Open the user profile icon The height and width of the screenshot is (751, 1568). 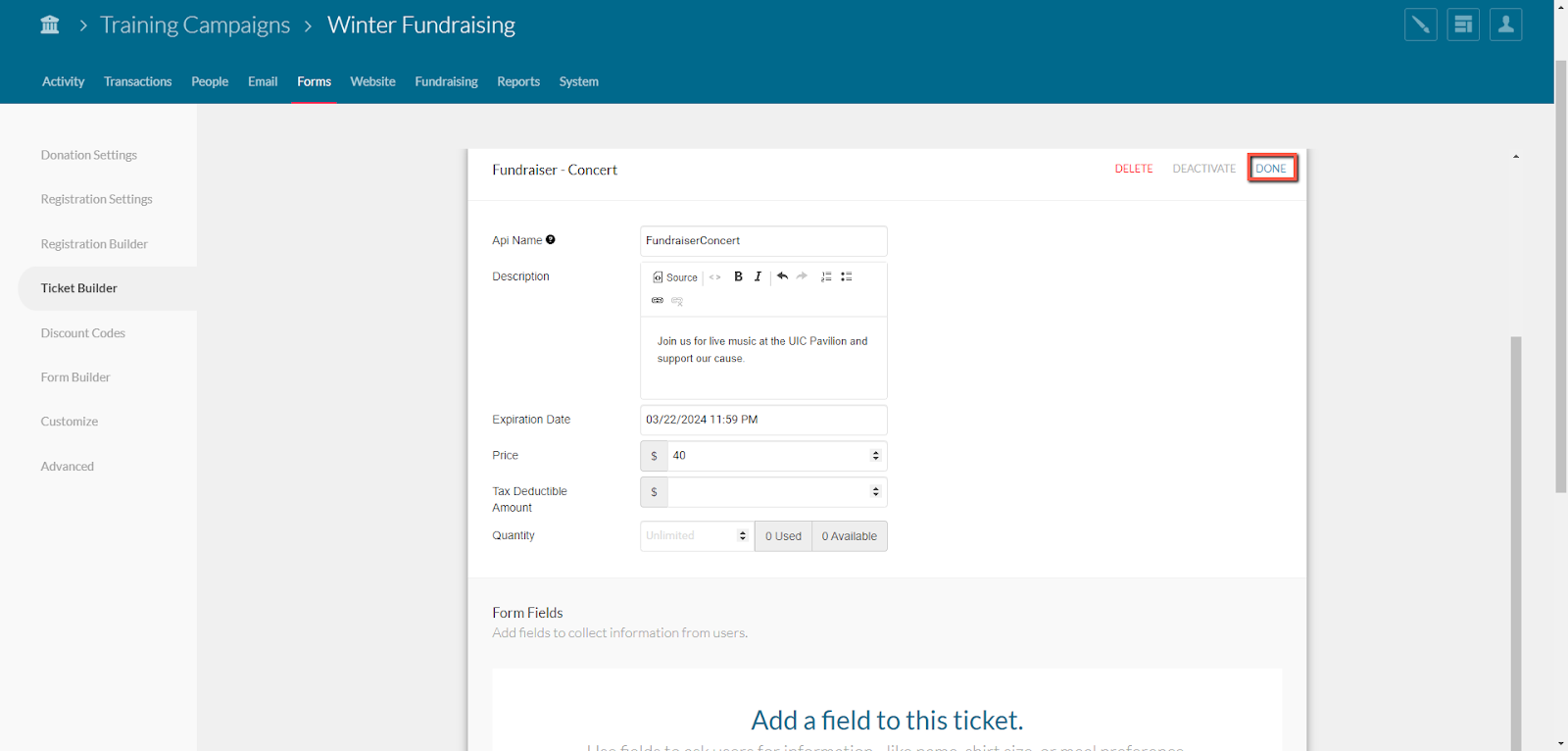tap(1505, 25)
